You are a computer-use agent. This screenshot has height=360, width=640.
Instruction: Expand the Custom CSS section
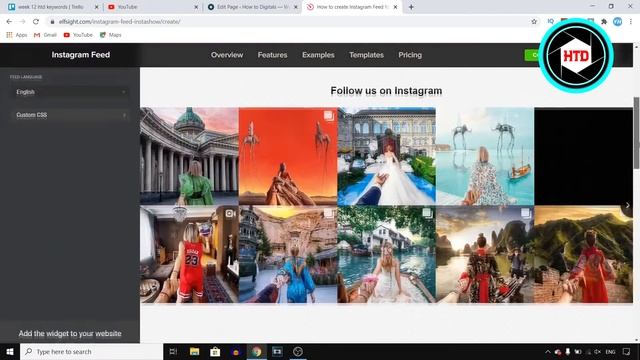pos(70,115)
